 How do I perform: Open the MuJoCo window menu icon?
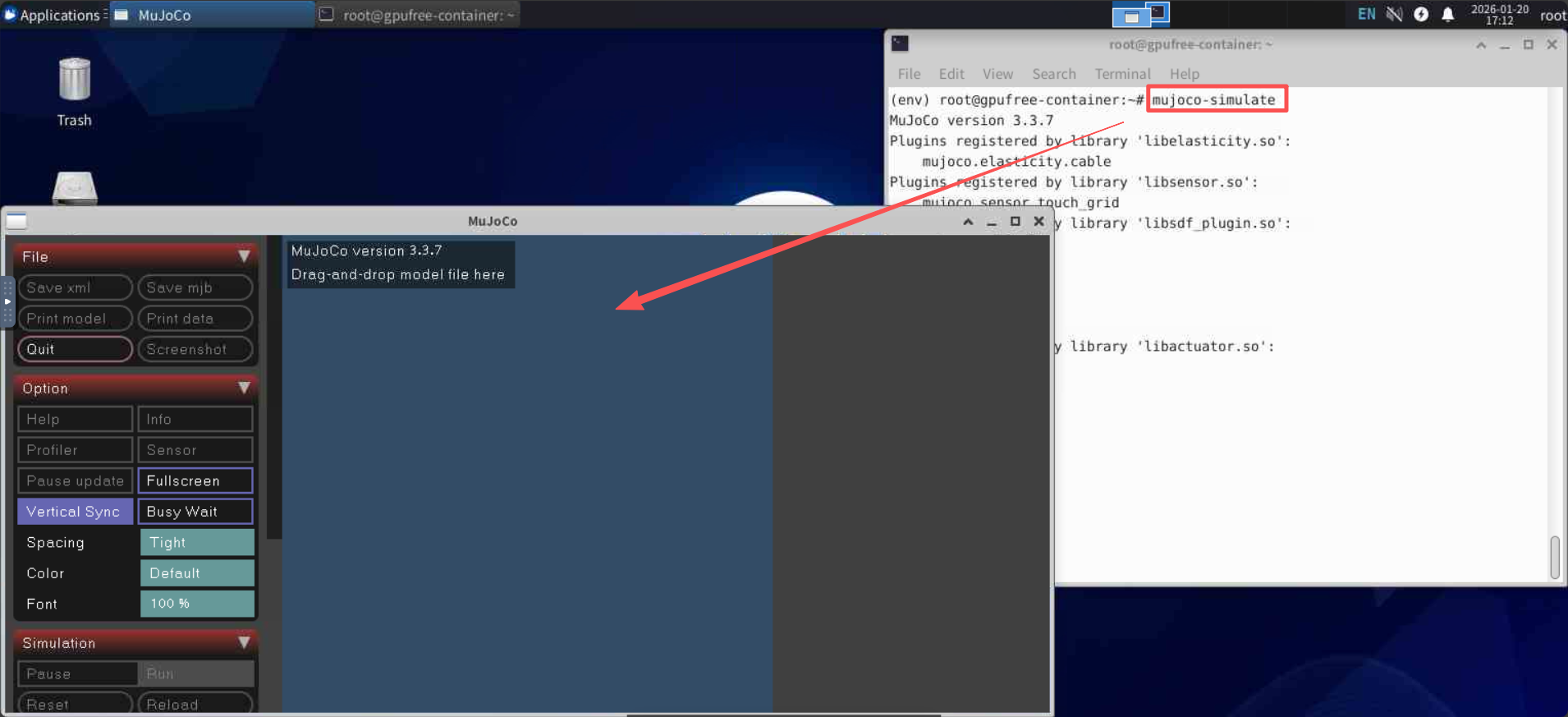coord(17,221)
